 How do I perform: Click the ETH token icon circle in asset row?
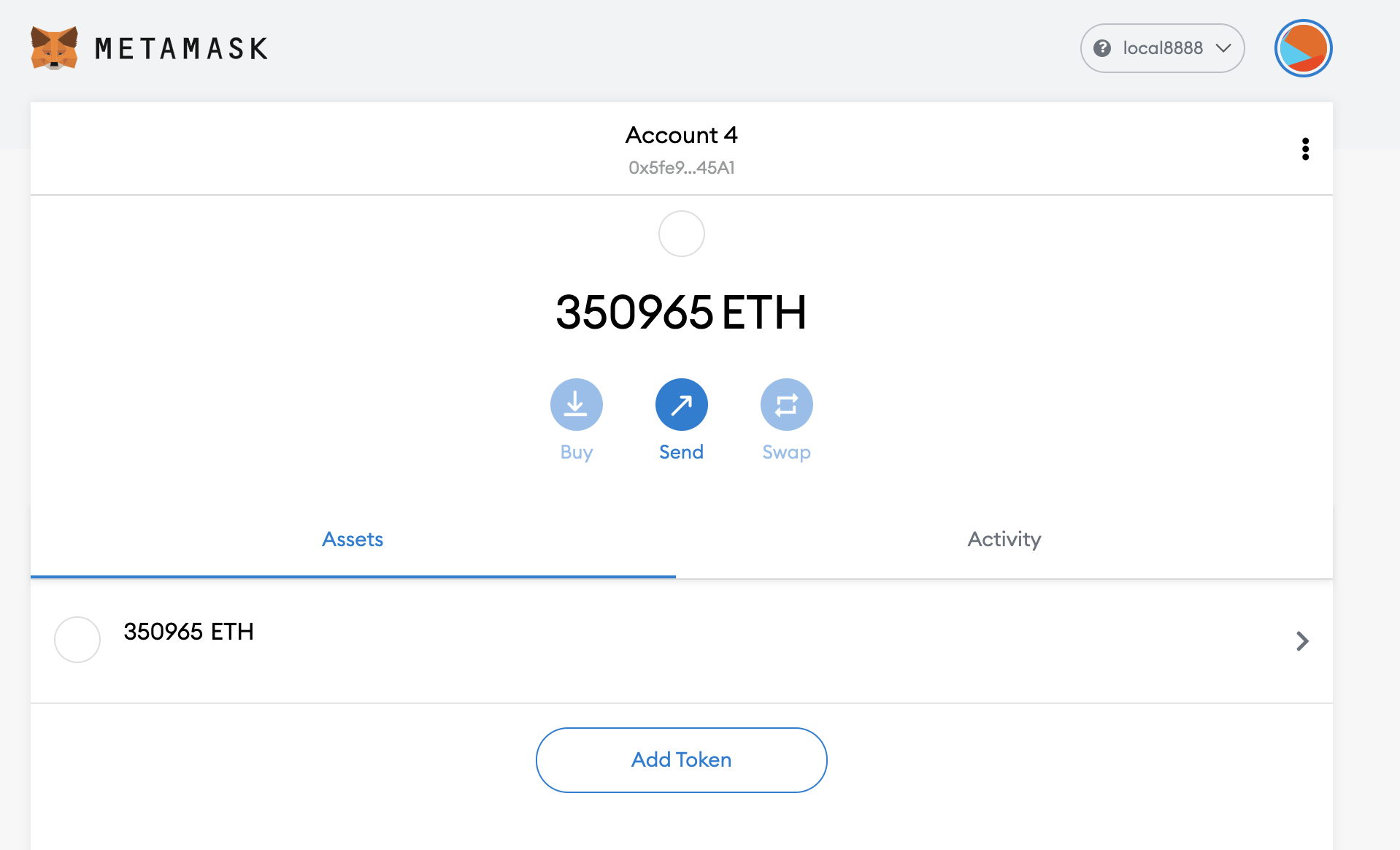coord(77,640)
